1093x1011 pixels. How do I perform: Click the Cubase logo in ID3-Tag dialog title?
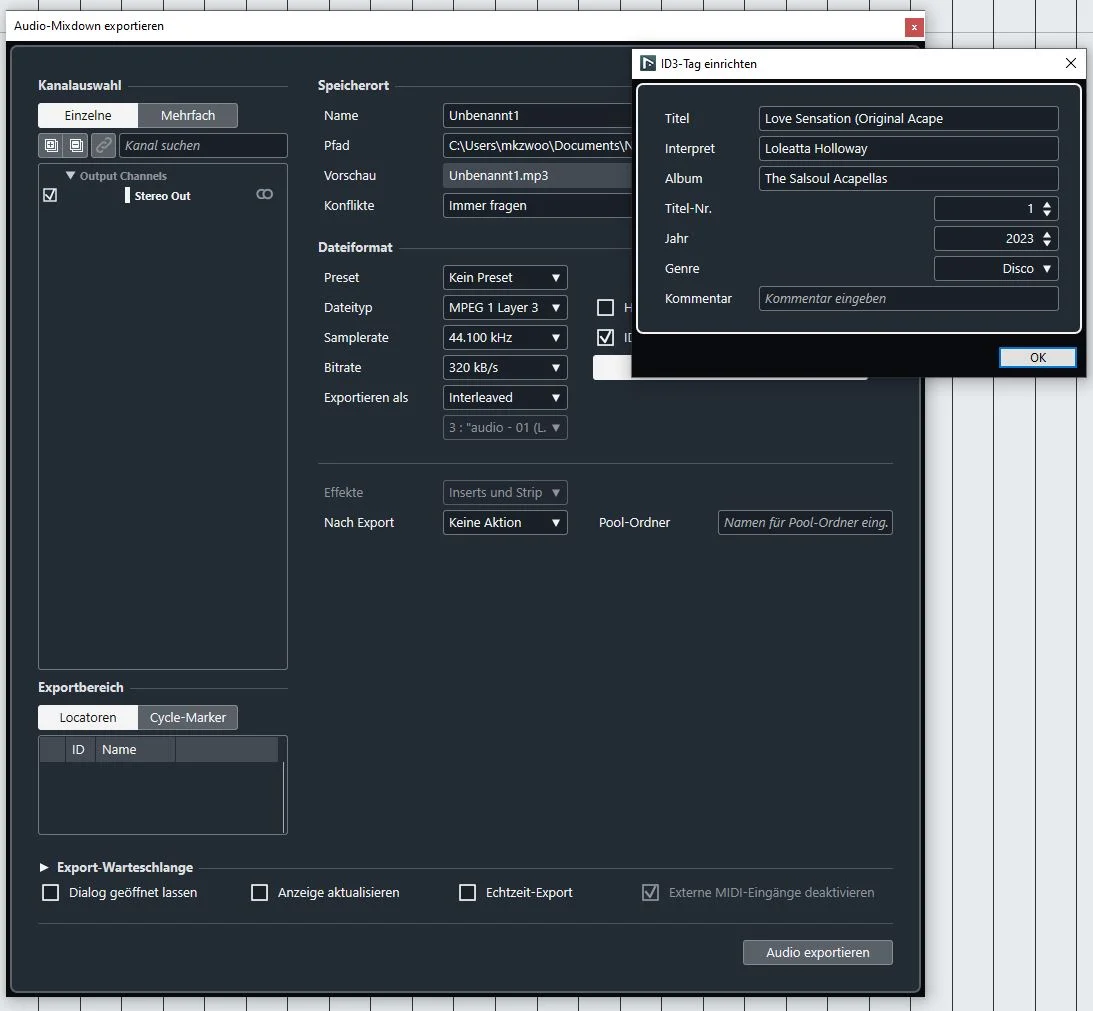[x=648, y=63]
